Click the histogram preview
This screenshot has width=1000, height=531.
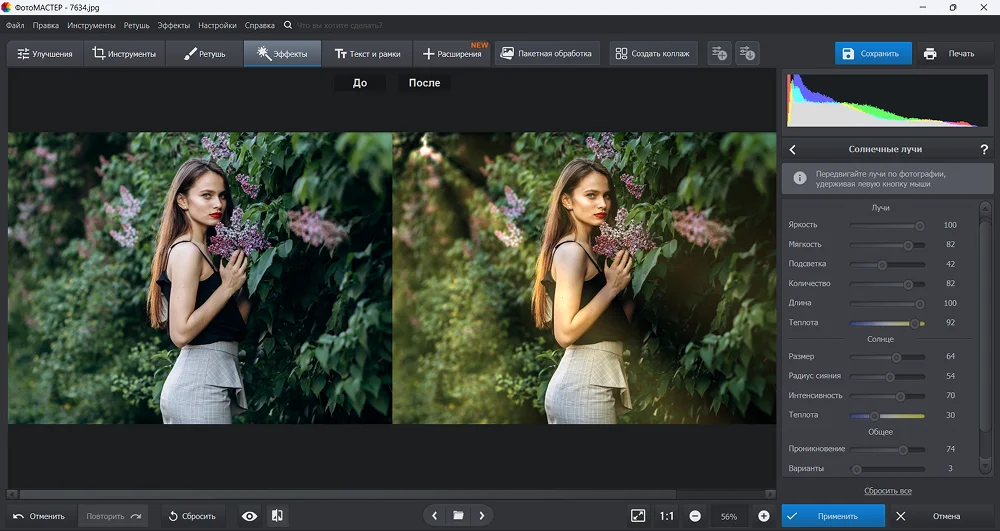click(886, 101)
